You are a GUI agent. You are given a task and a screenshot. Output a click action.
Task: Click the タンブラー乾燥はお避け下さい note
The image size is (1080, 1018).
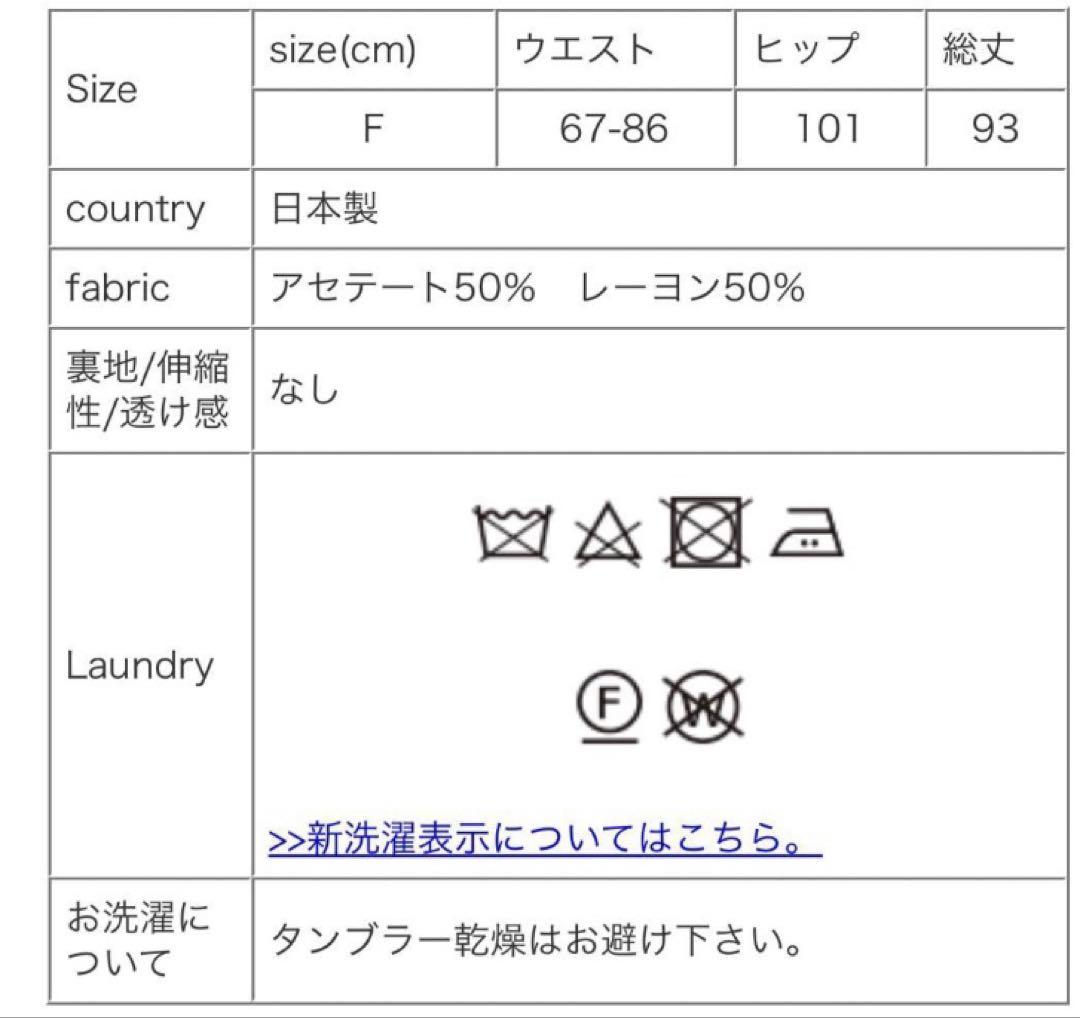[537, 941]
